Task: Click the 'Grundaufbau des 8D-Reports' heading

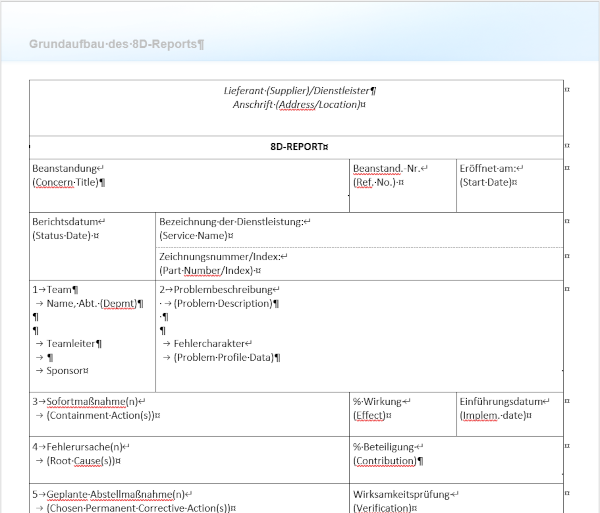Action: coord(116,45)
